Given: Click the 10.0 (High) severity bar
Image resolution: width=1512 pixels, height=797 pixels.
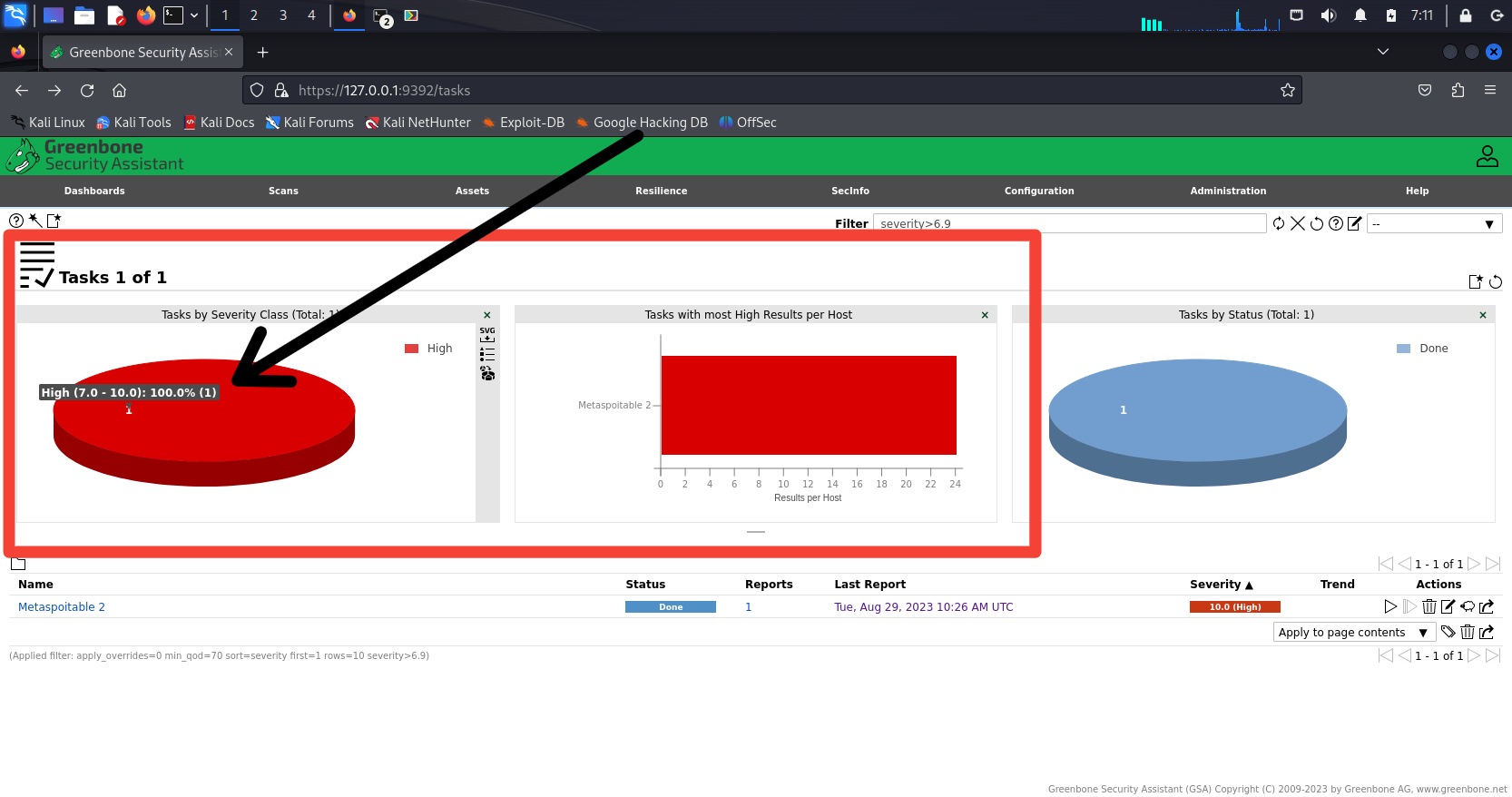Looking at the screenshot, I should click(1235, 607).
